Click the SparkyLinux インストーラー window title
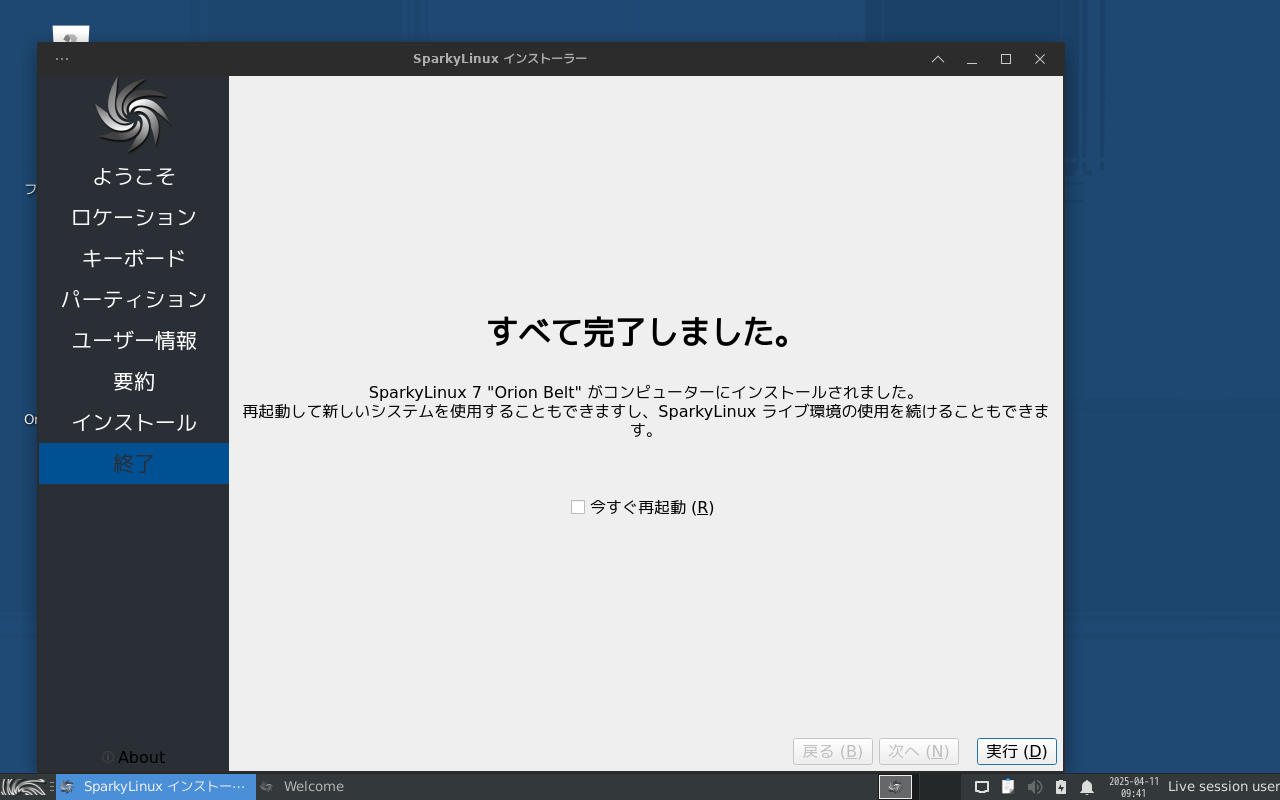The image size is (1280, 800). [500, 59]
